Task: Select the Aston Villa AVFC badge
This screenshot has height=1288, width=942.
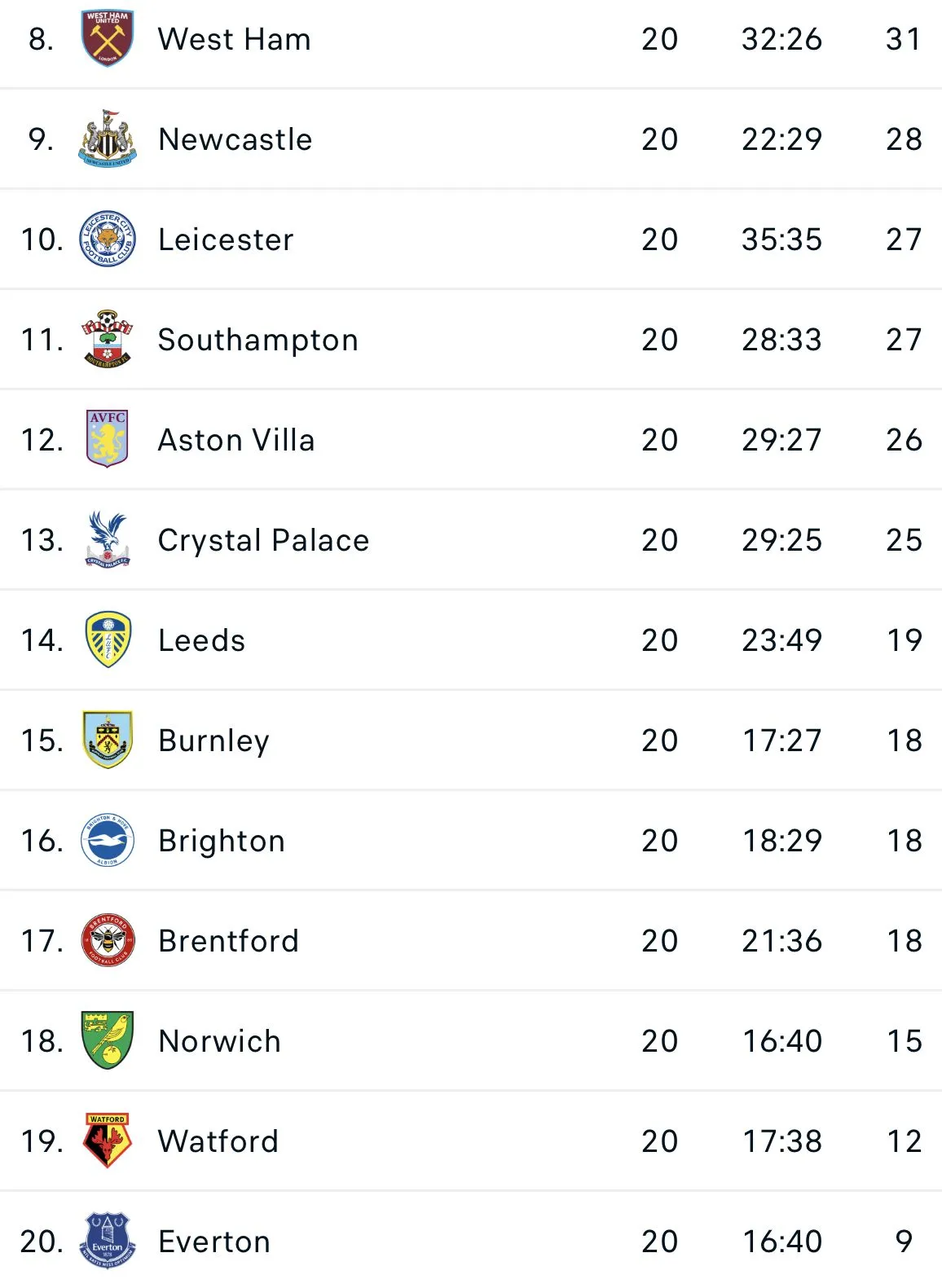Action: click(108, 439)
